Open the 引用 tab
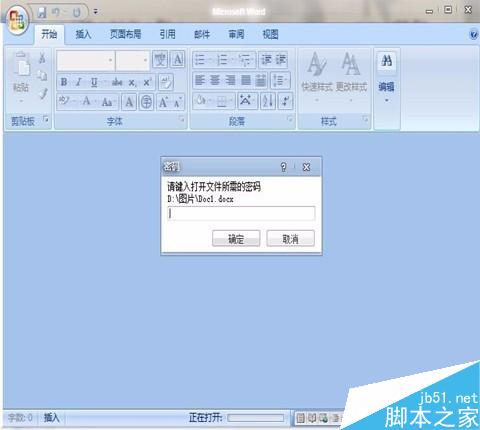 pos(167,34)
